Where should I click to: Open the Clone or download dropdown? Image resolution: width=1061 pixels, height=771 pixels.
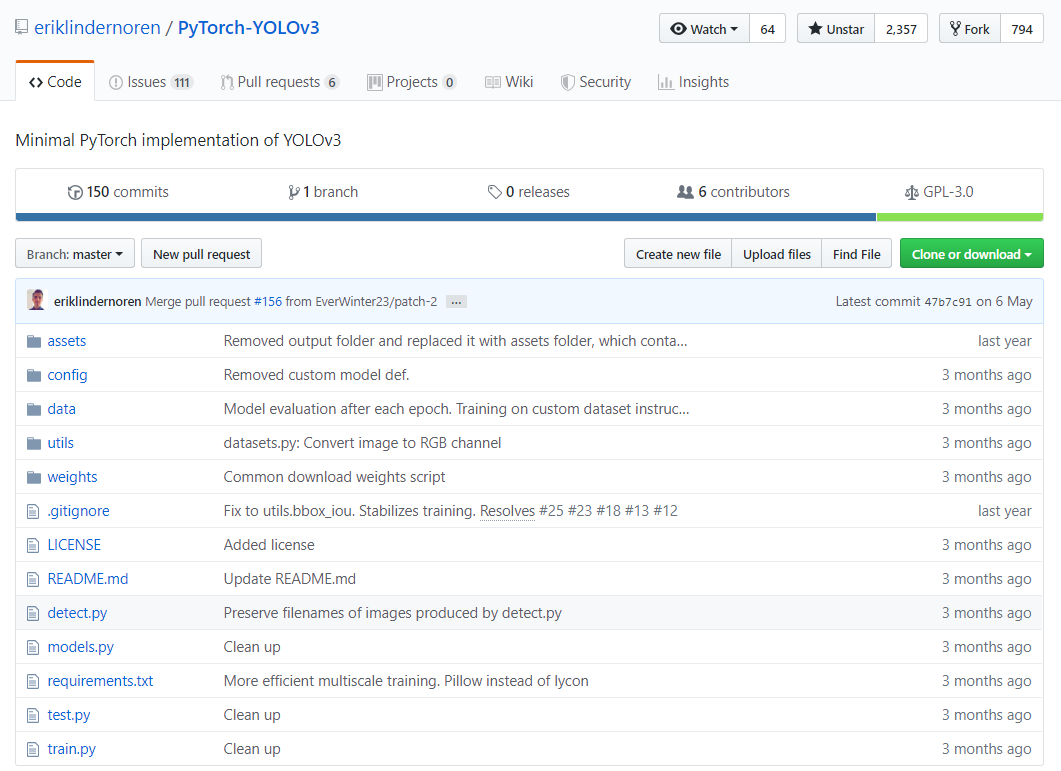(x=971, y=253)
